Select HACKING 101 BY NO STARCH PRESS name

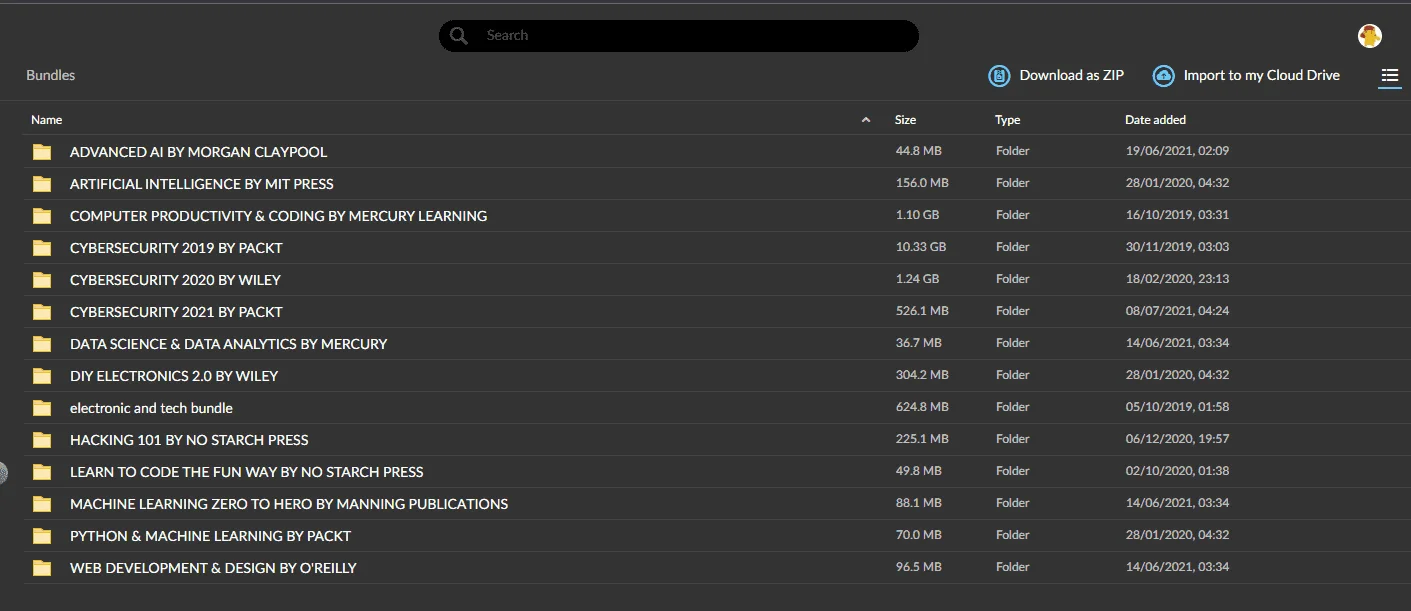pyautogui.click(x=189, y=440)
